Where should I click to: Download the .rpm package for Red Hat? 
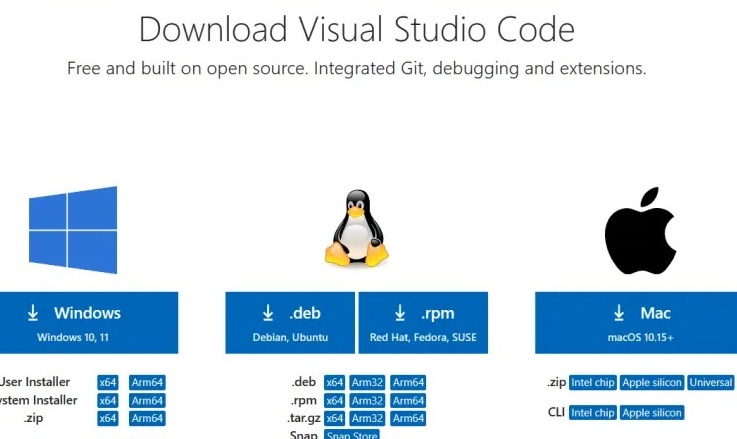(423, 322)
